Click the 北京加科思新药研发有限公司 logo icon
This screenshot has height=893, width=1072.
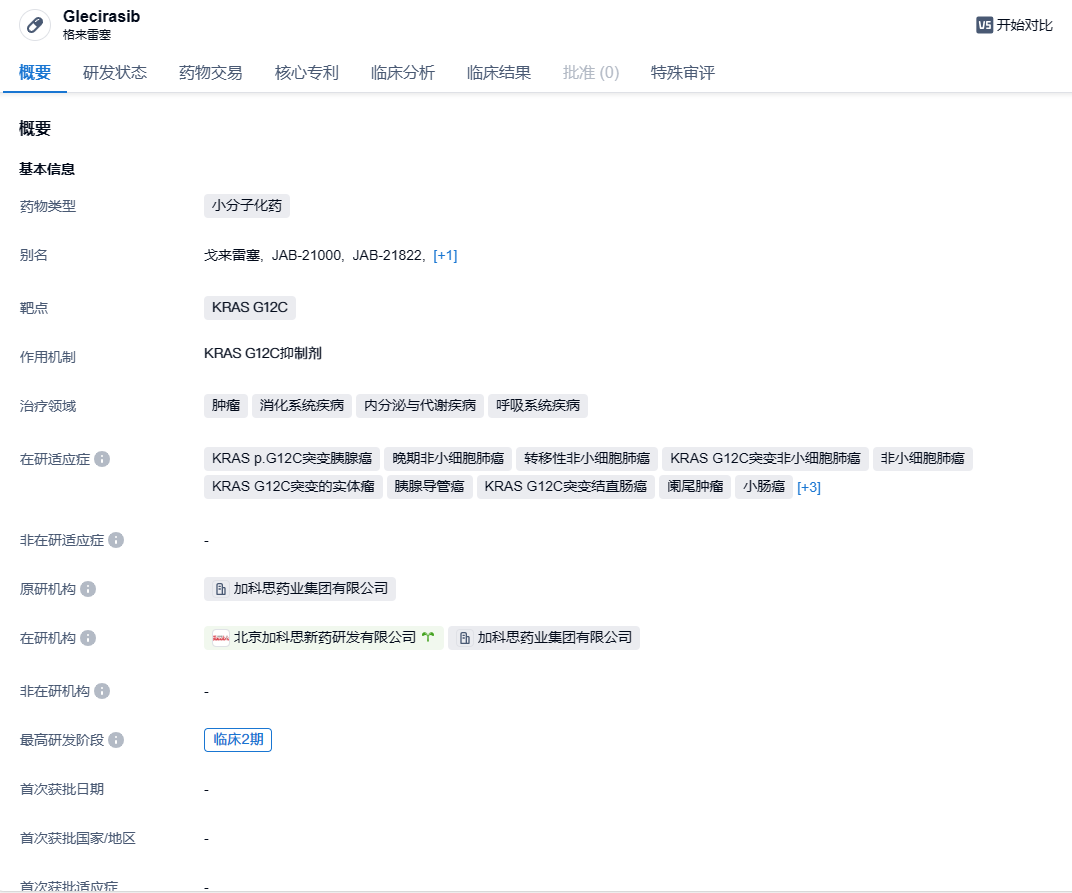[x=221, y=638]
